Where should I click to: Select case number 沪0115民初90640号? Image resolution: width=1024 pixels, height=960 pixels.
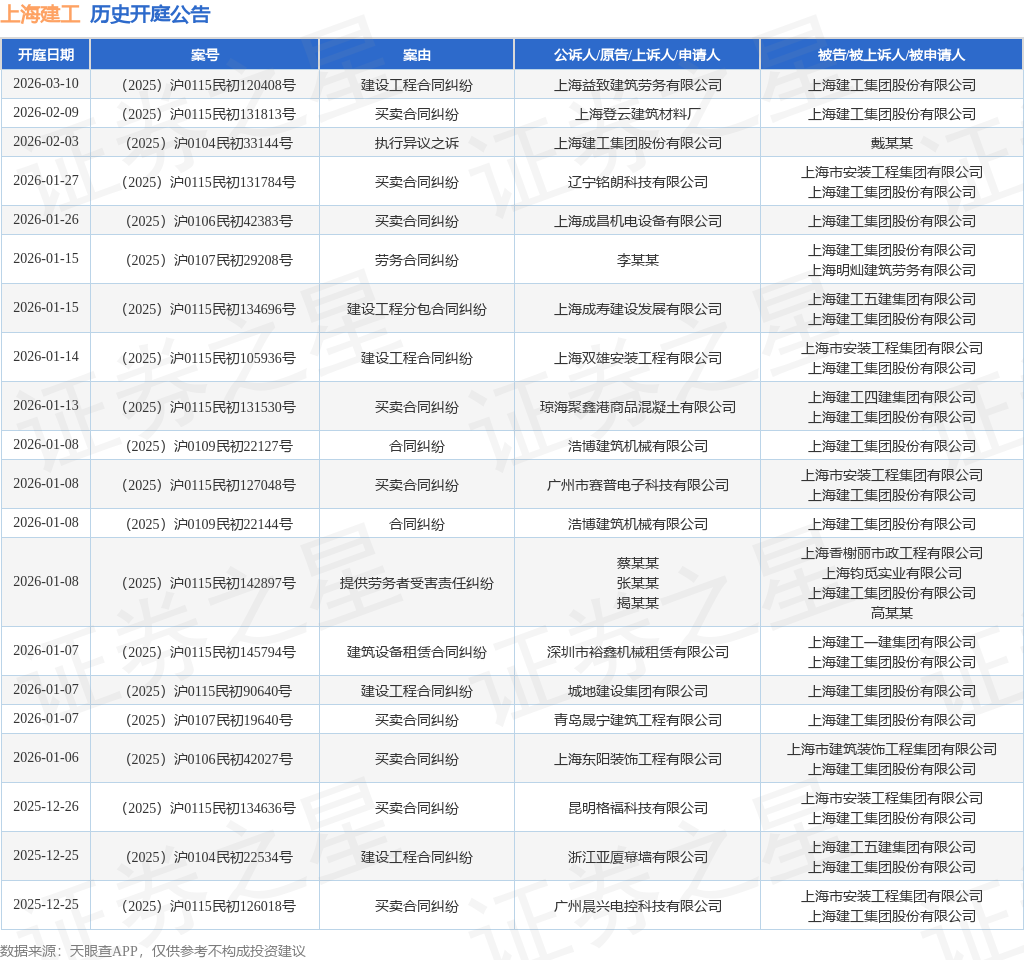point(209,691)
